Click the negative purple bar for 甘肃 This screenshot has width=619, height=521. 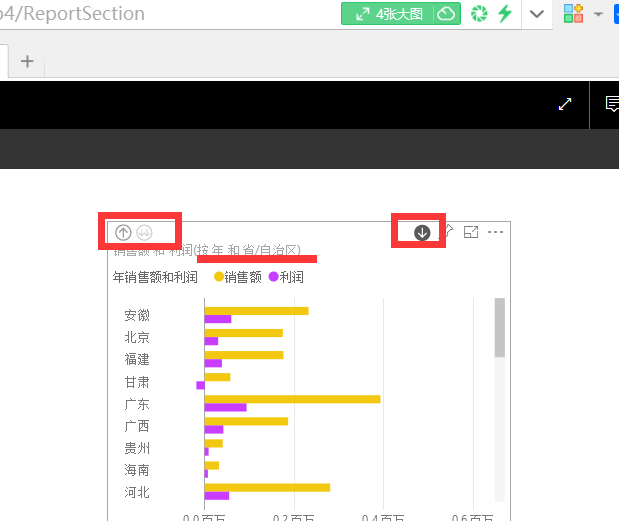(x=200, y=385)
